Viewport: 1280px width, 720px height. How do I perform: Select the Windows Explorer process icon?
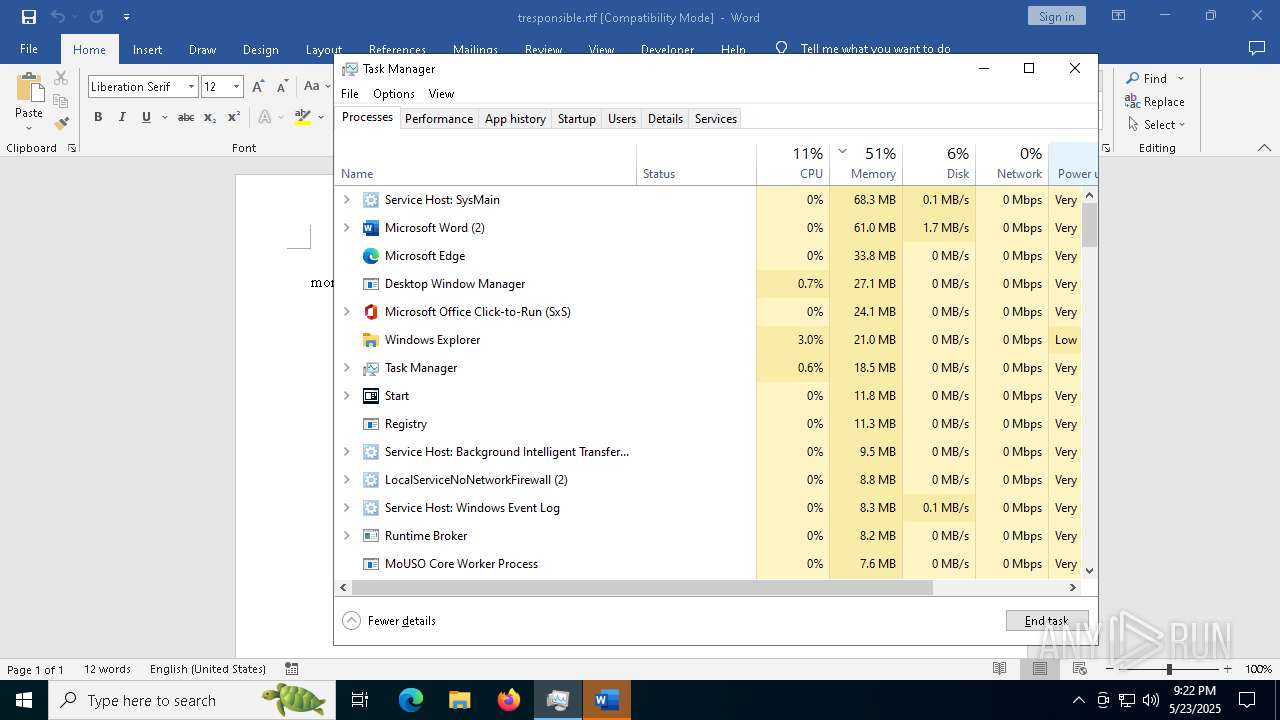pyautogui.click(x=371, y=339)
